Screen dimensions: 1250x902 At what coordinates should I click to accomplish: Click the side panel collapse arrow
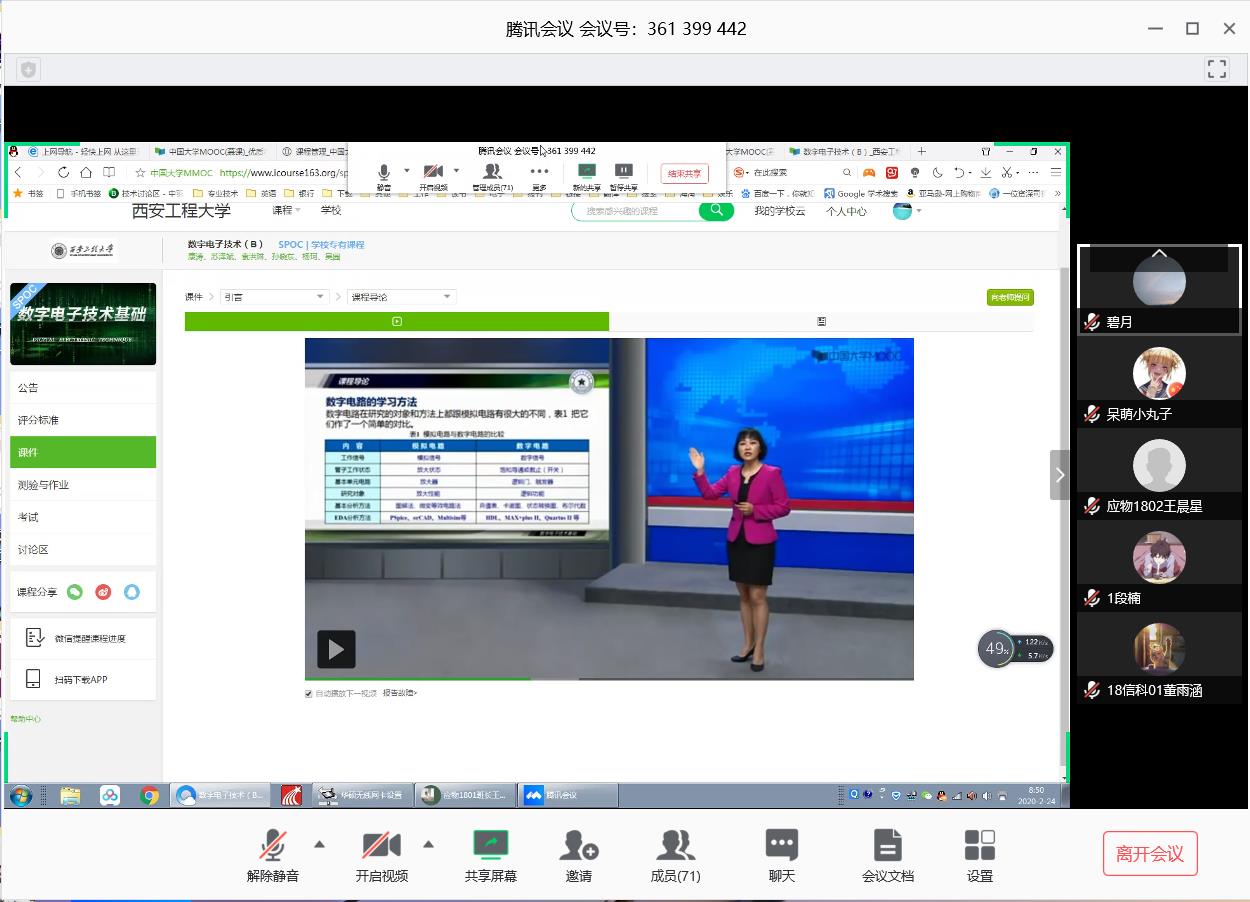coord(1060,475)
